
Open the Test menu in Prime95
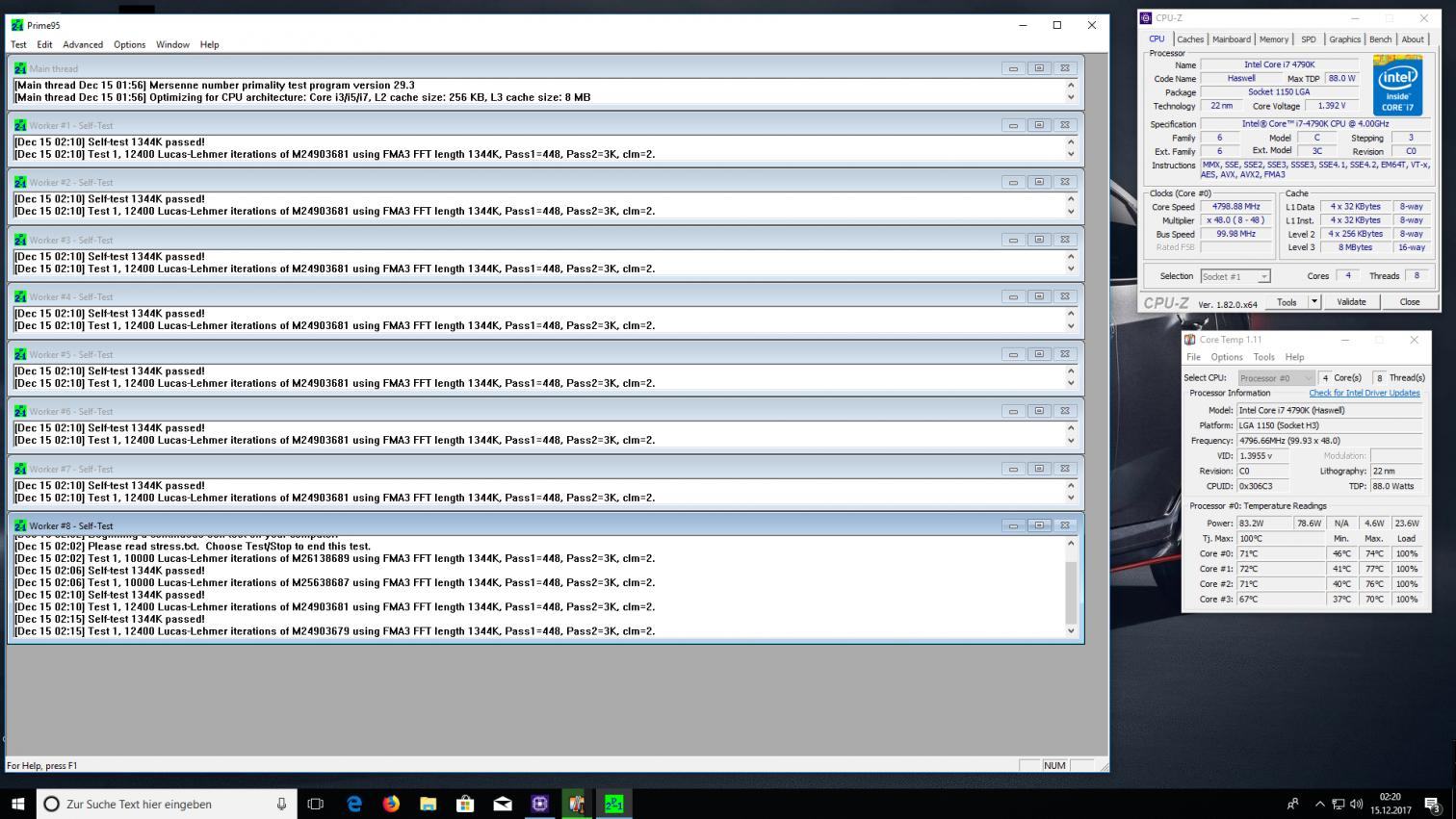(18, 44)
